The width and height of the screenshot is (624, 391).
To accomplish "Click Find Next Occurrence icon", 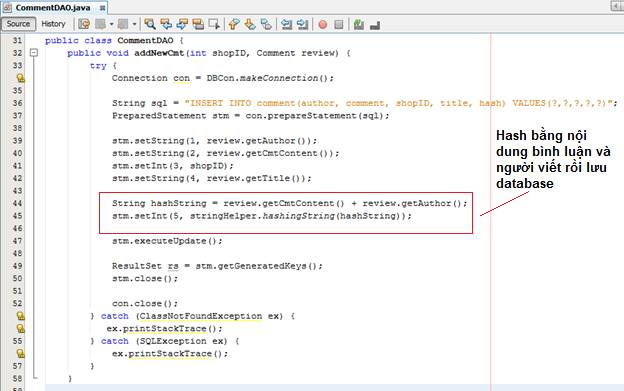I will point(182,24).
